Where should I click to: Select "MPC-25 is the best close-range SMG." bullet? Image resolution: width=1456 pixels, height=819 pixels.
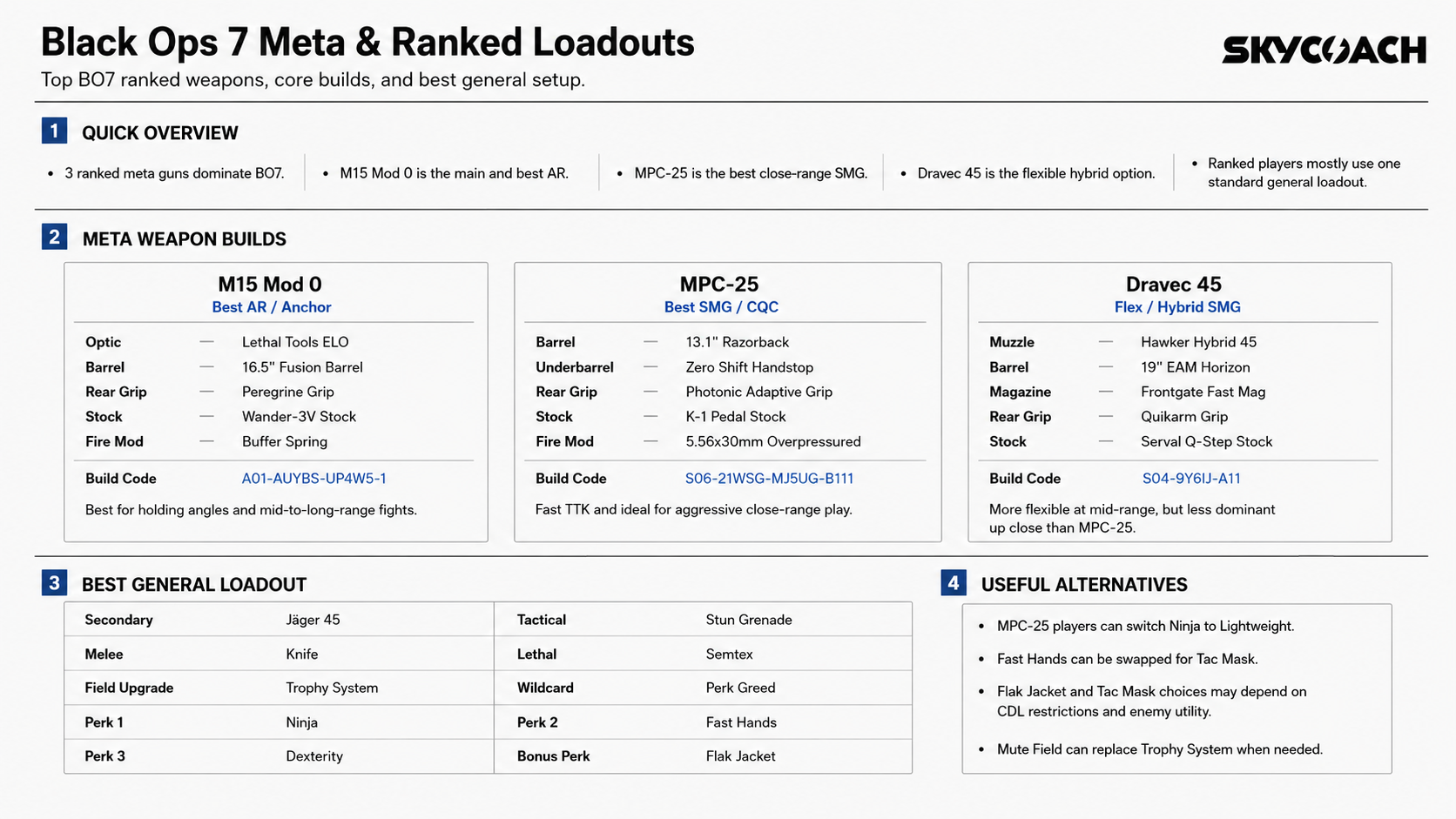point(751,173)
